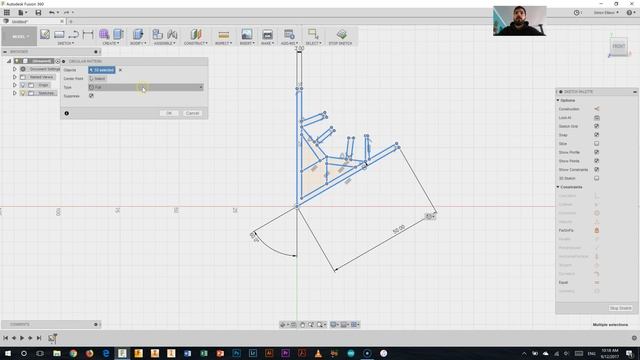Click Stop Sketch button in palette
The height and width of the screenshot is (360, 640).
[x=620, y=308]
